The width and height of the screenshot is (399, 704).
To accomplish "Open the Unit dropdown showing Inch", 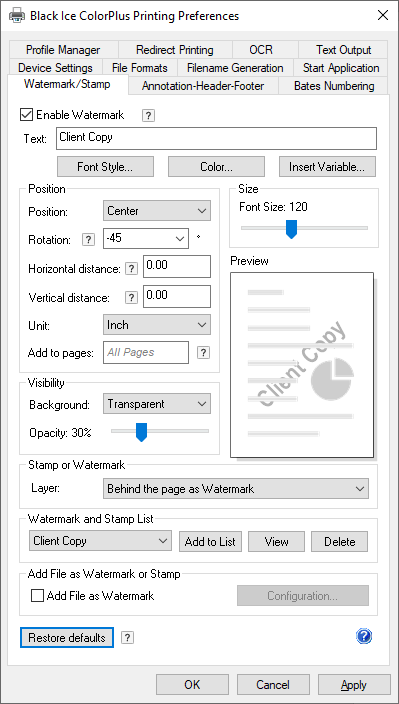I will 157,325.
